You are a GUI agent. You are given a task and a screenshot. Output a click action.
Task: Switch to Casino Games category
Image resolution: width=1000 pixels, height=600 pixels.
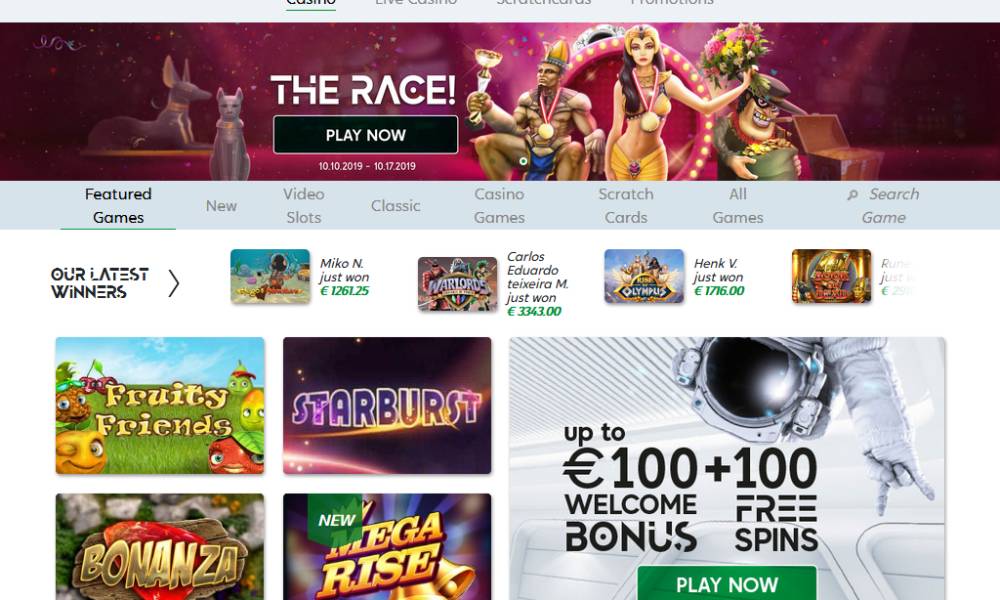click(499, 205)
